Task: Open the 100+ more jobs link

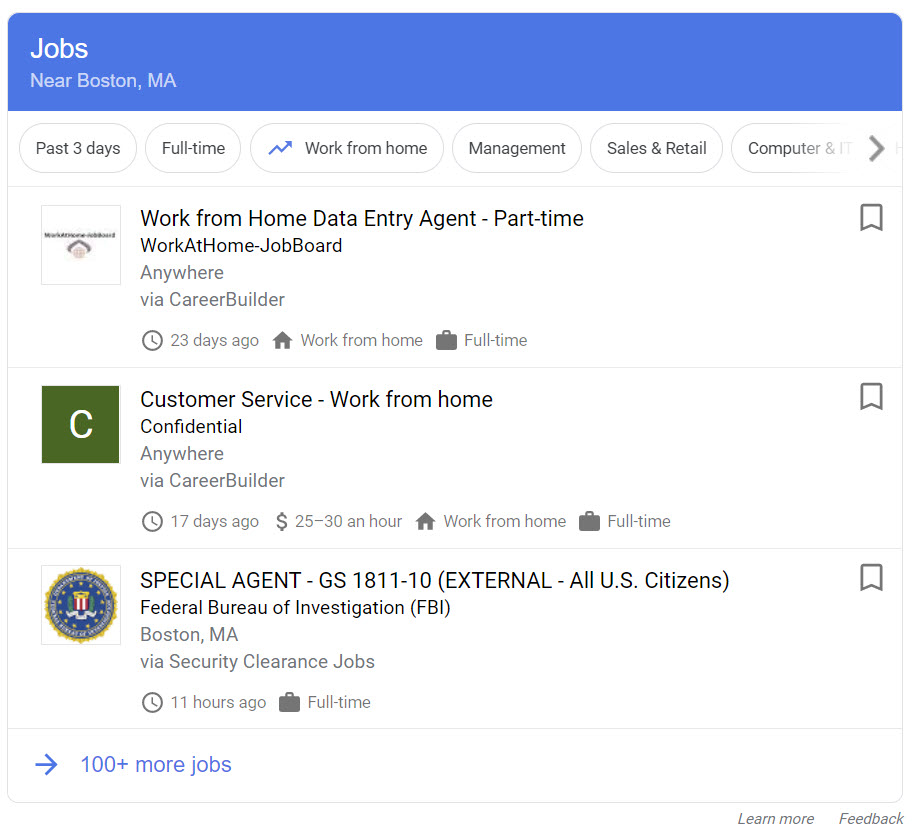Action: [x=156, y=765]
